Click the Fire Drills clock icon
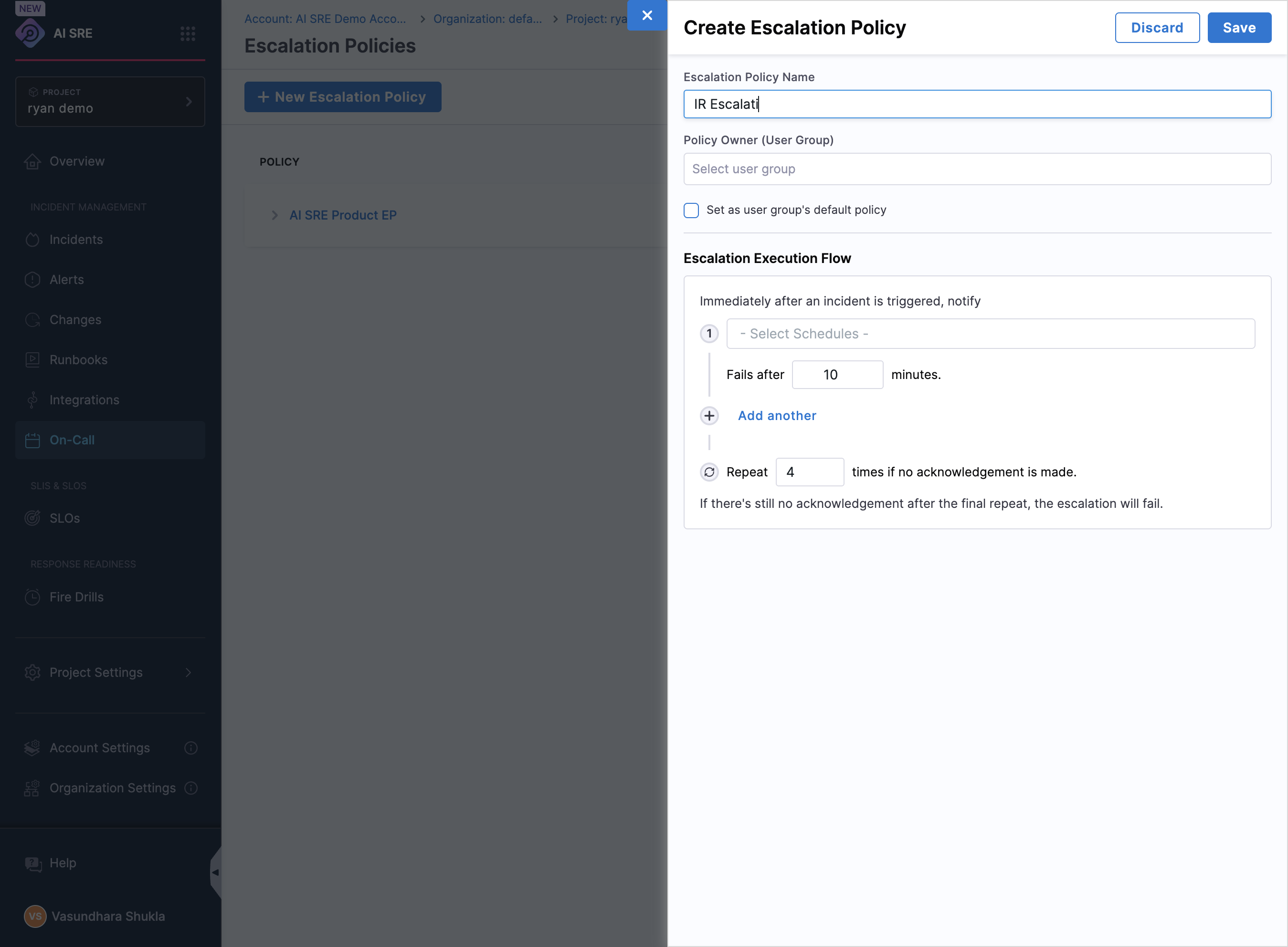The image size is (1288, 947). point(32,597)
